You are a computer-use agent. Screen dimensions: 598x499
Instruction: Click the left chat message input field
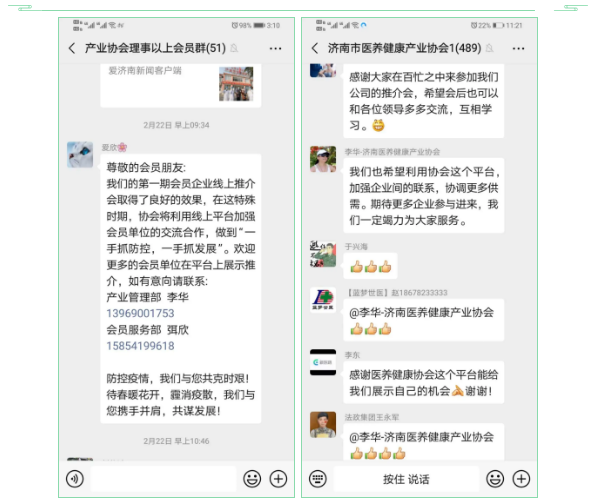pos(164,479)
